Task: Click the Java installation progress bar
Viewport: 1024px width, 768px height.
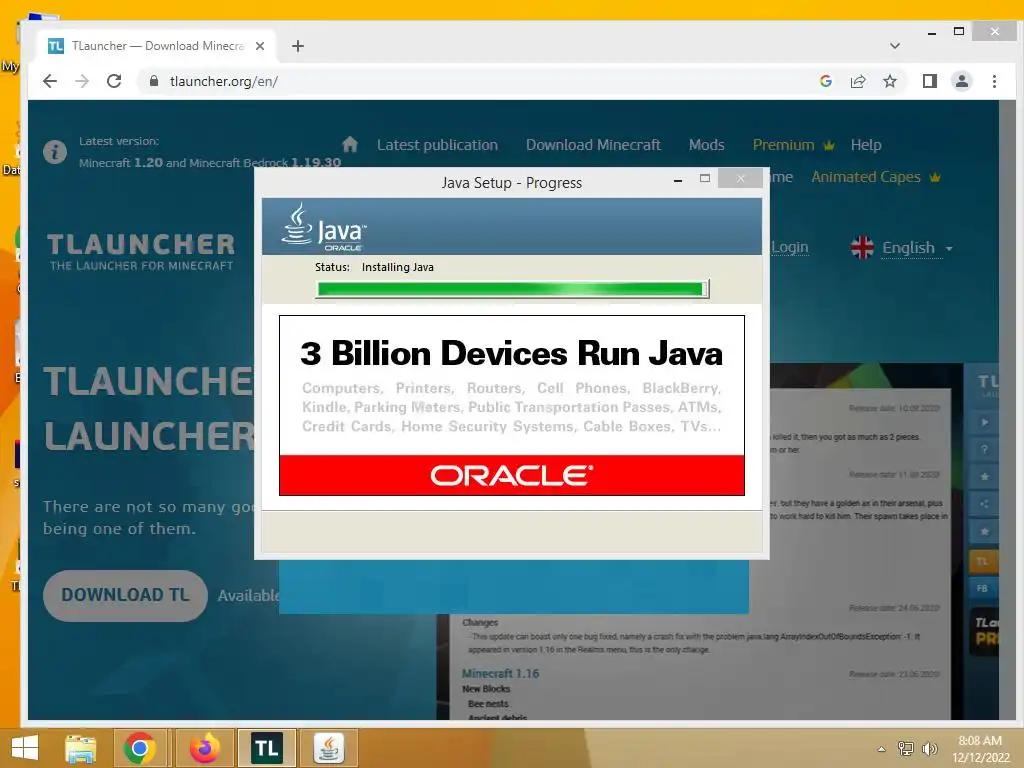Action: pyautogui.click(x=512, y=289)
